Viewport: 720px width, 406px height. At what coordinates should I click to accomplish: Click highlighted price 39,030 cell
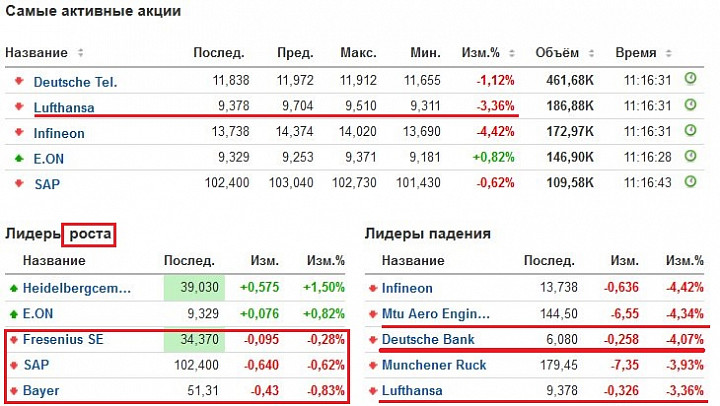pyautogui.click(x=194, y=288)
